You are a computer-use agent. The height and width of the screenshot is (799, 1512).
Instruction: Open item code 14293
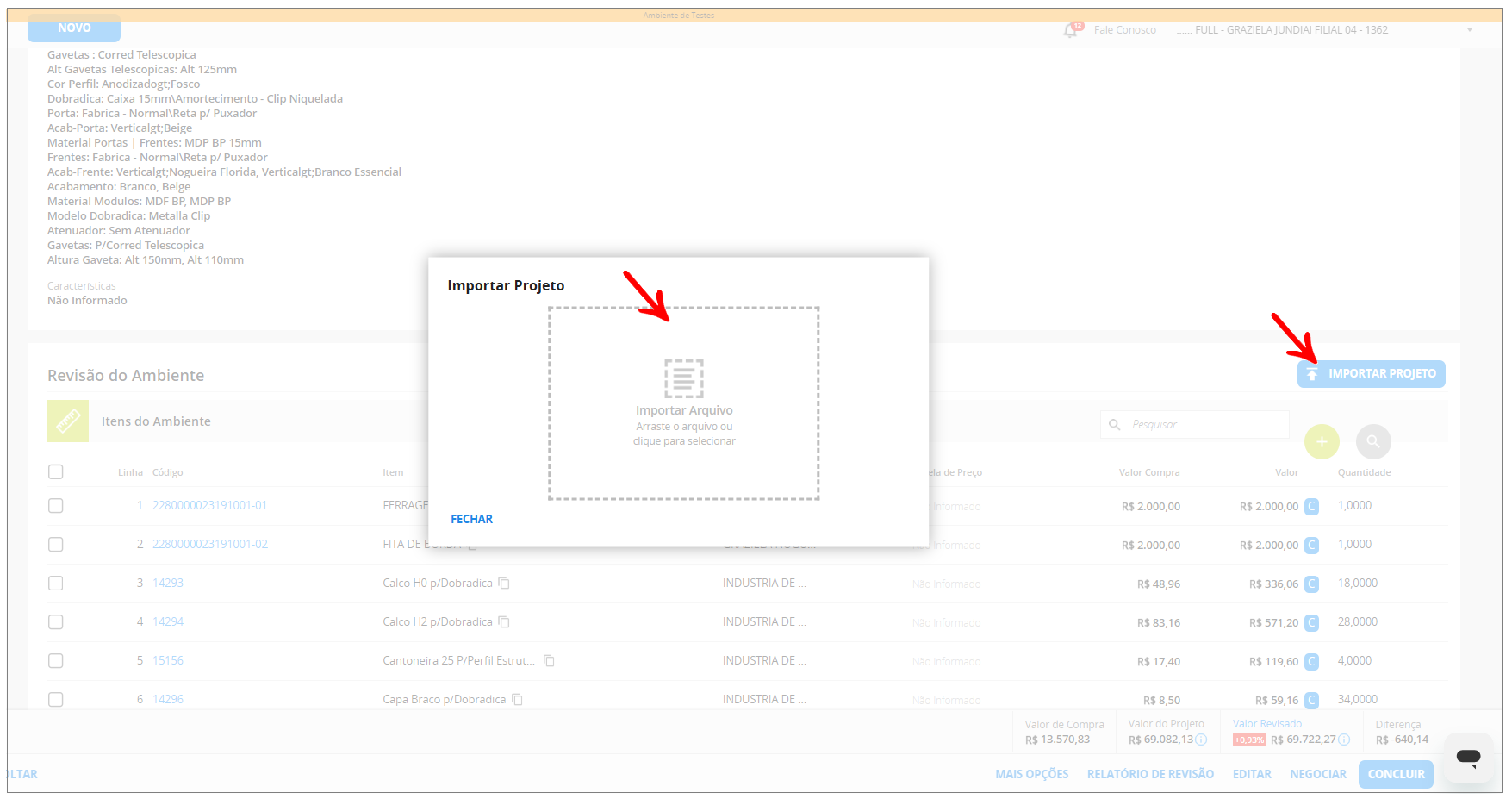168,584
